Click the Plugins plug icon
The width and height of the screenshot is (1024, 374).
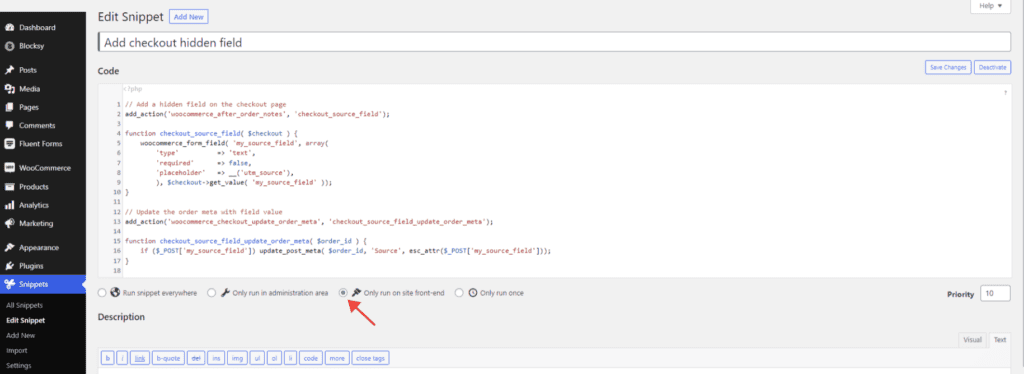[x=10, y=266]
